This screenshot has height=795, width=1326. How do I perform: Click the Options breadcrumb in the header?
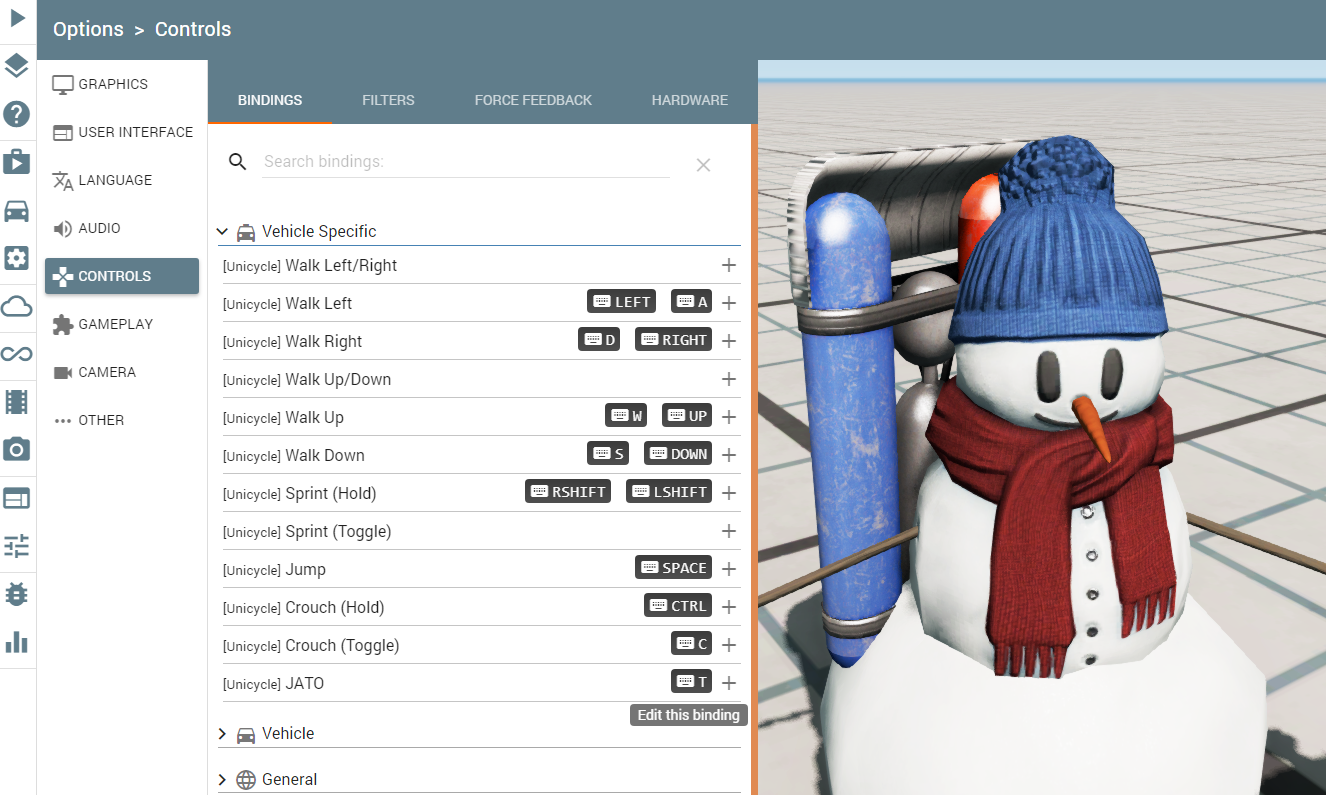[x=88, y=29]
